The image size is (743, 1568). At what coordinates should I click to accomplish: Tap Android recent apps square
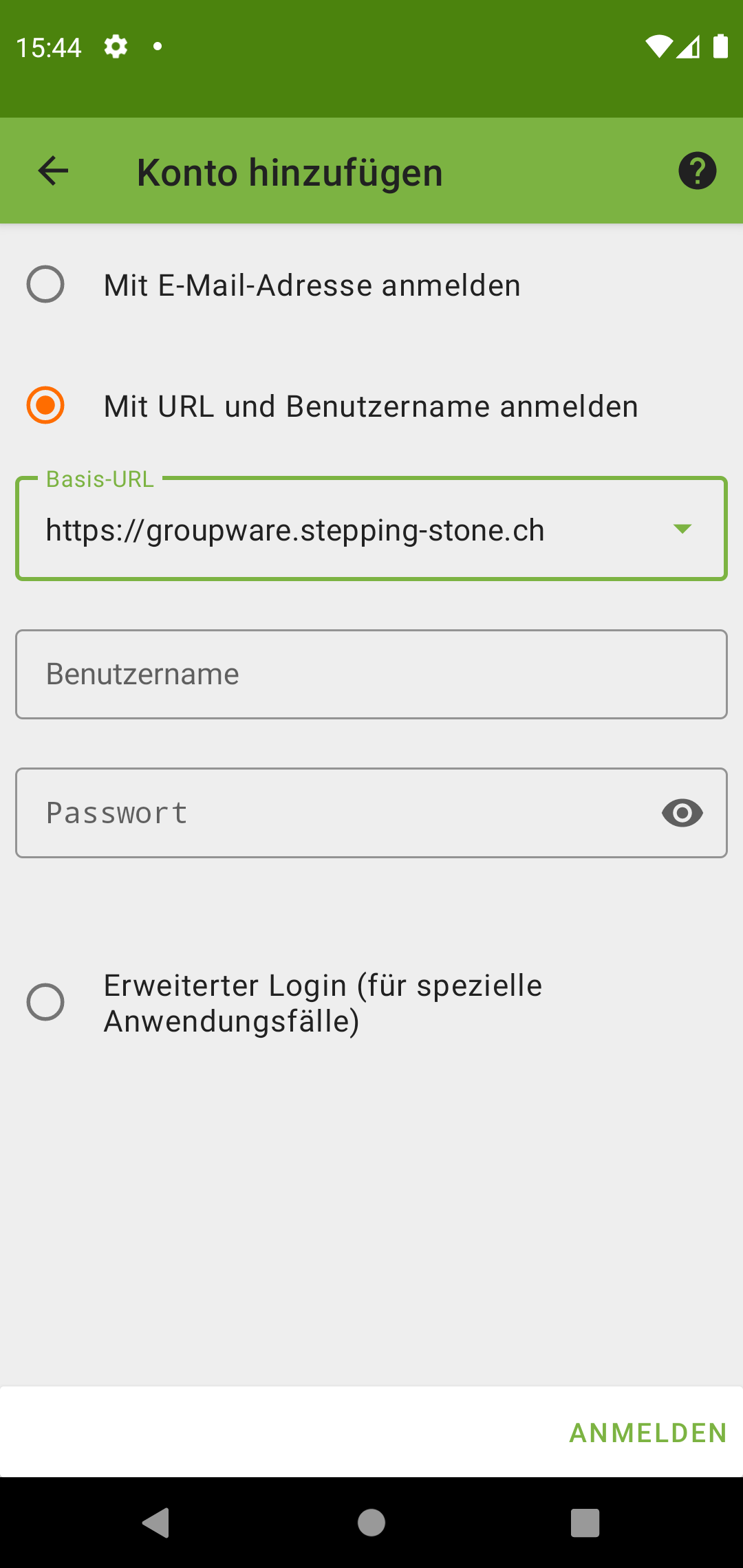[585, 1523]
